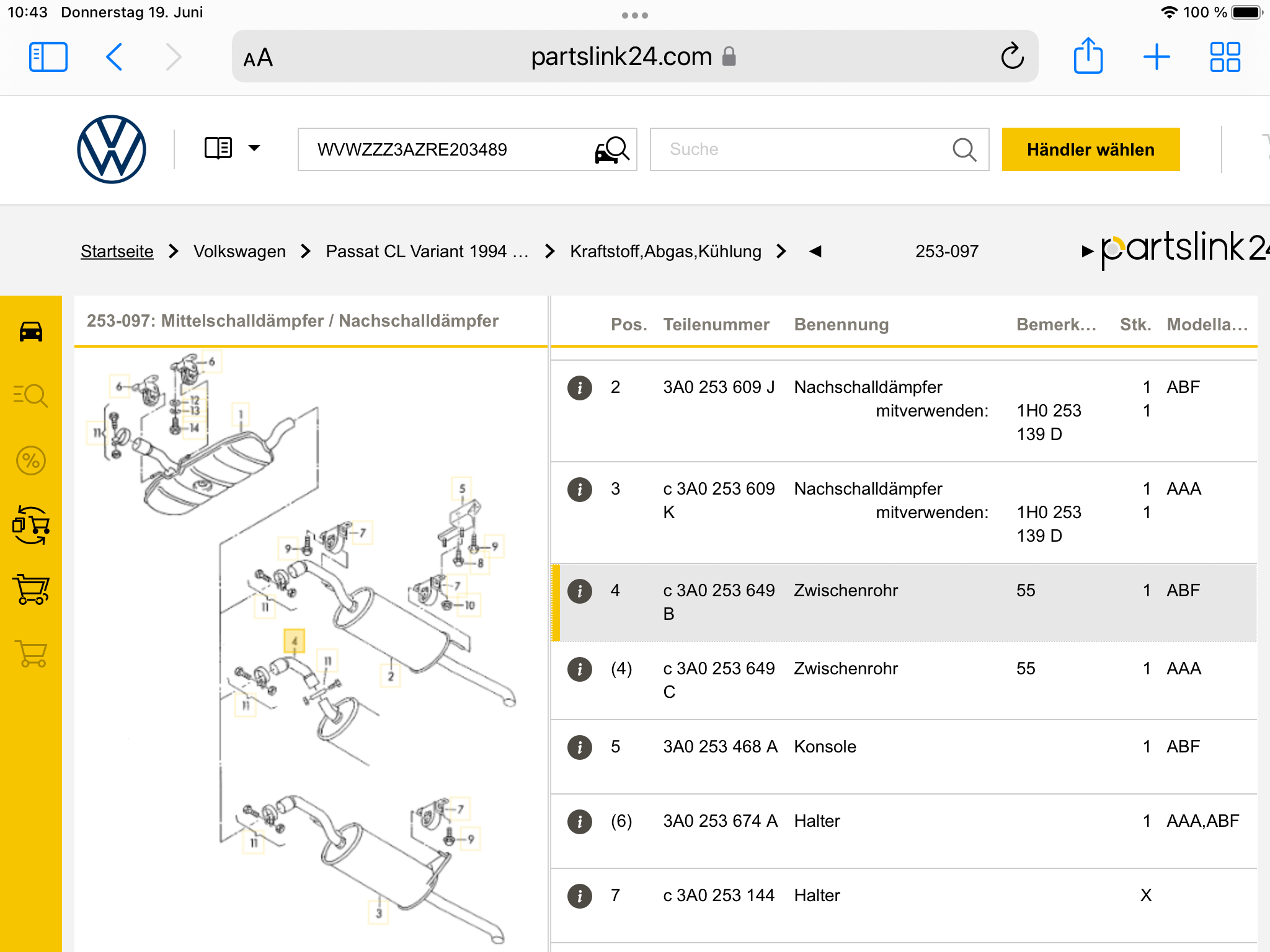Click the Volkswagen logo
The height and width of the screenshot is (952, 1270).
(112, 149)
